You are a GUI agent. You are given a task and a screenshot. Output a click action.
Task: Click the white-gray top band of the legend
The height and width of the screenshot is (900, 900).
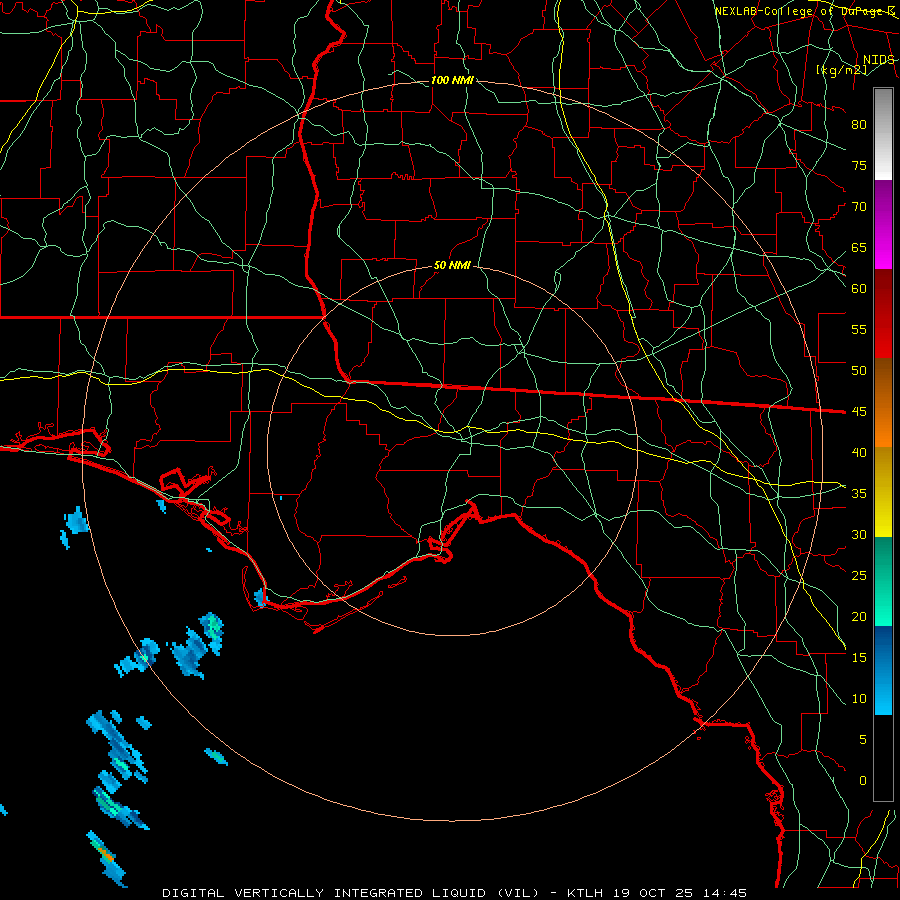click(x=883, y=134)
